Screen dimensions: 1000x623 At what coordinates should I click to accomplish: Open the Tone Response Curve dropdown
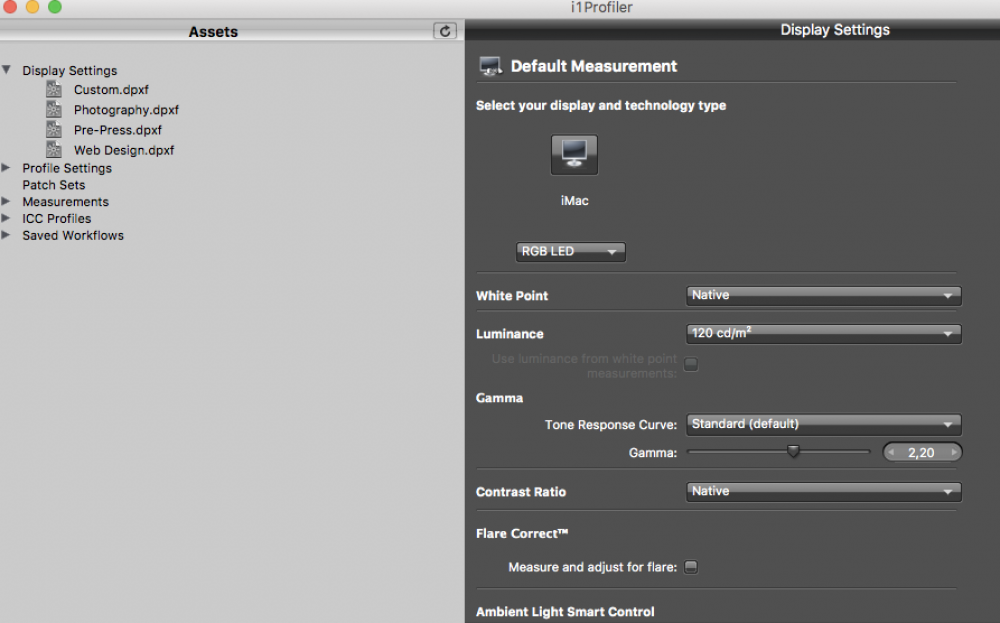pyautogui.click(x=823, y=424)
